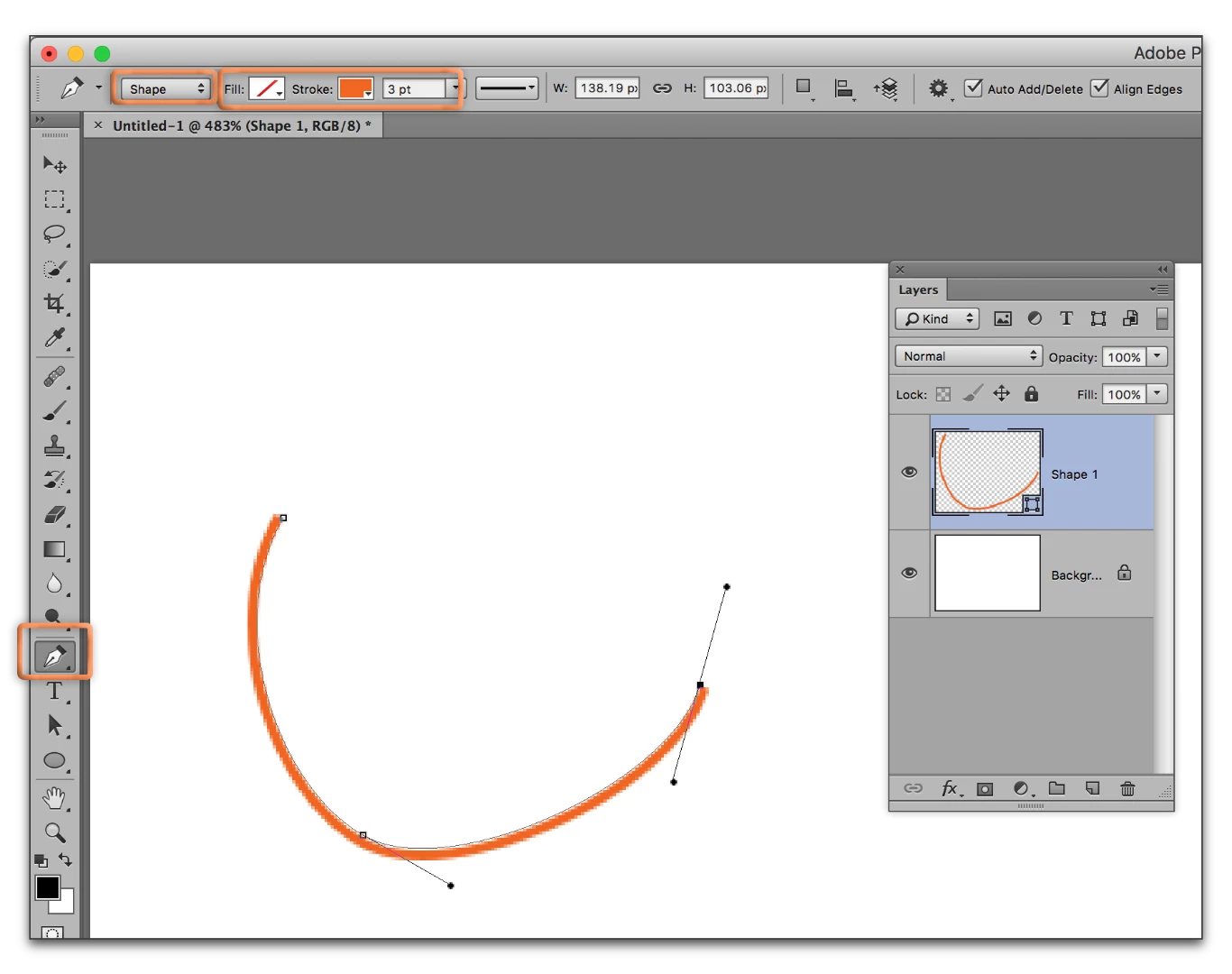The height and width of the screenshot is (974, 1232).
Task: Select the Move tool
Action: click(x=54, y=165)
